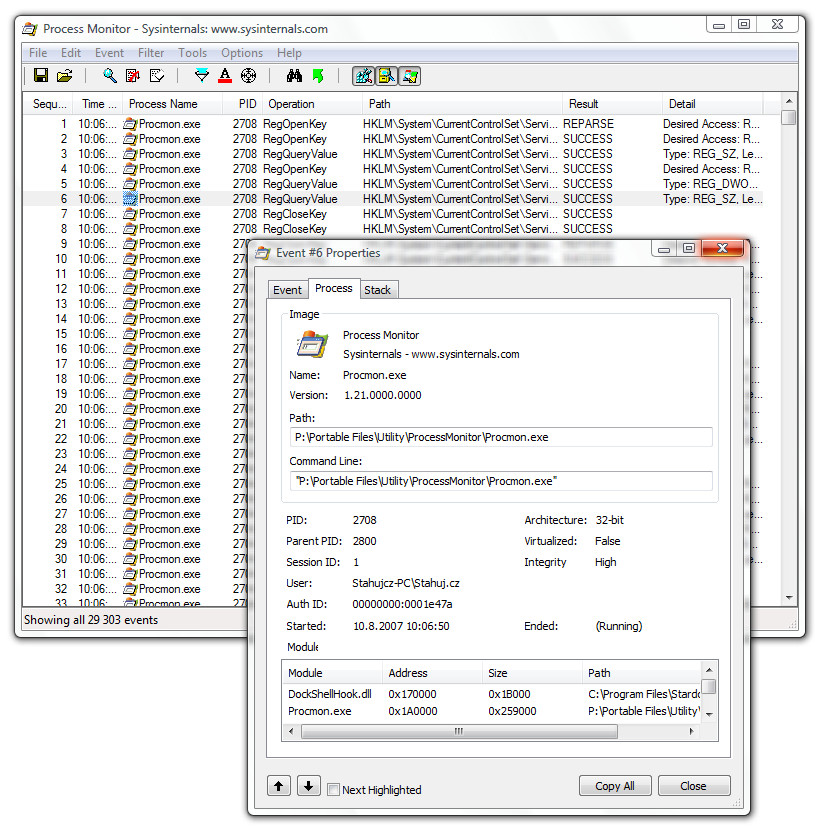Click the Process Monitor image icon in Properties
Screen dimensions: 823x837
click(312, 344)
